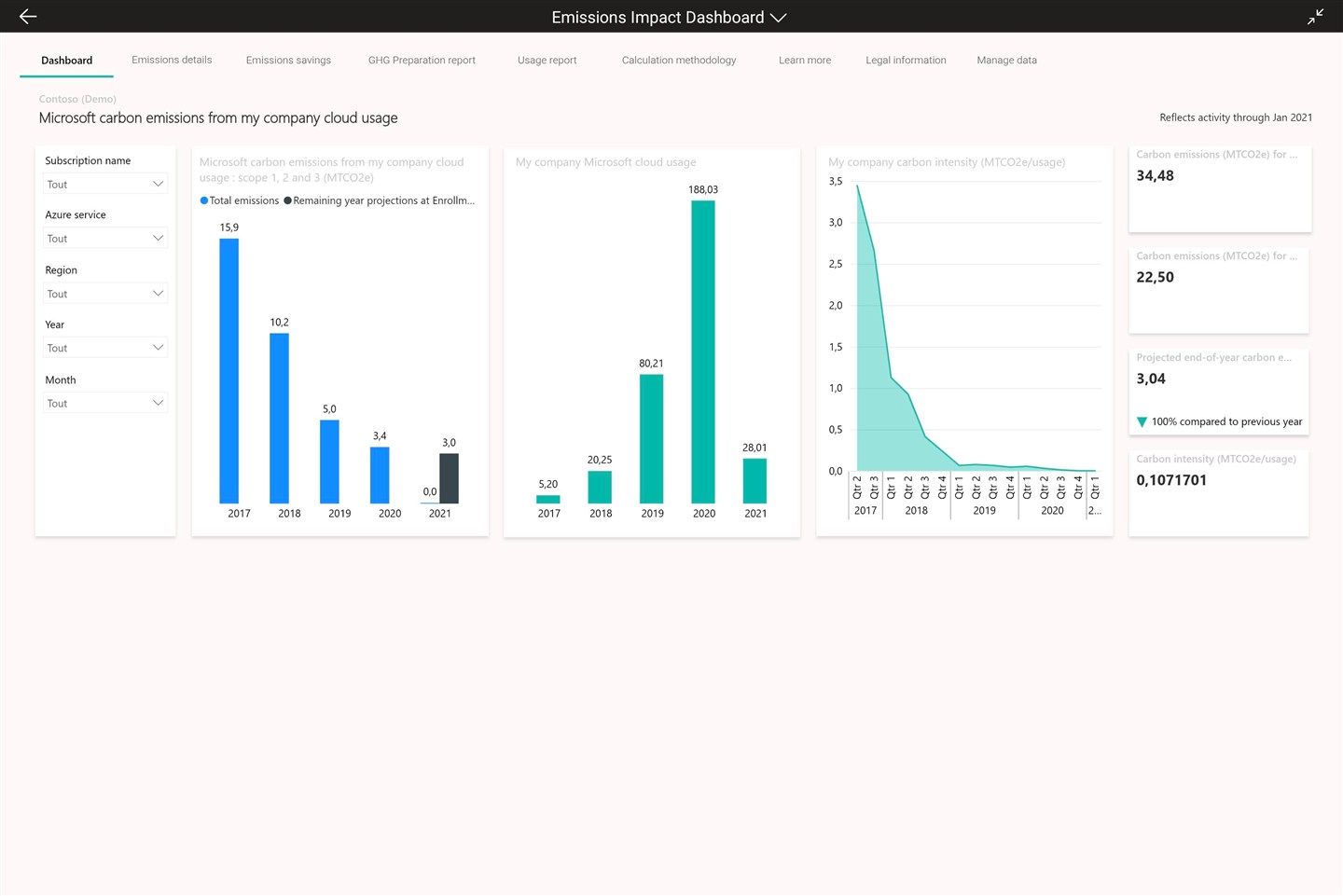Screen dimensions: 1343x896
Task: Click the carbon intensity value 0,1071701
Action: pyautogui.click(x=1171, y=480)
